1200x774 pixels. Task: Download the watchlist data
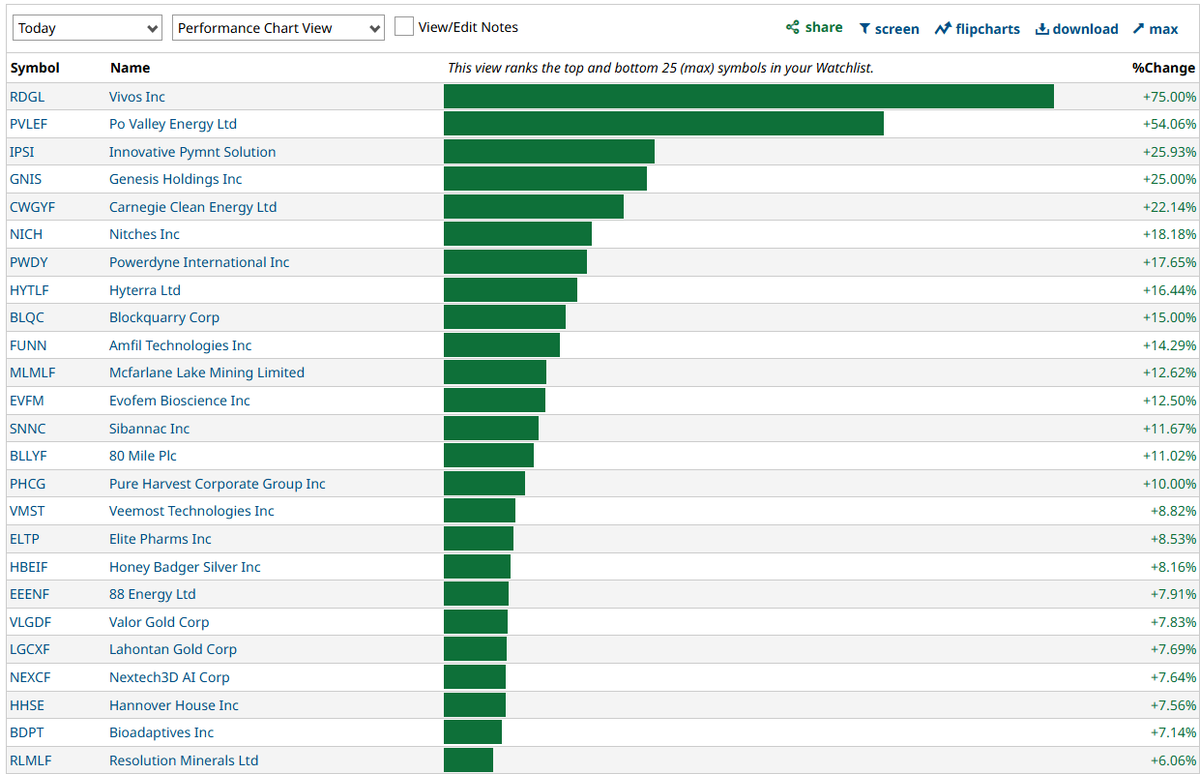click(x=1077, y=29)
